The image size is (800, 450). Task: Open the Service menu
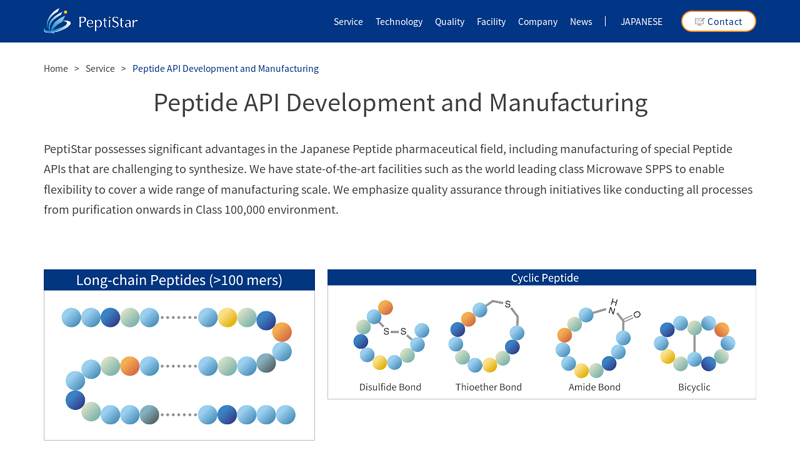348,22
